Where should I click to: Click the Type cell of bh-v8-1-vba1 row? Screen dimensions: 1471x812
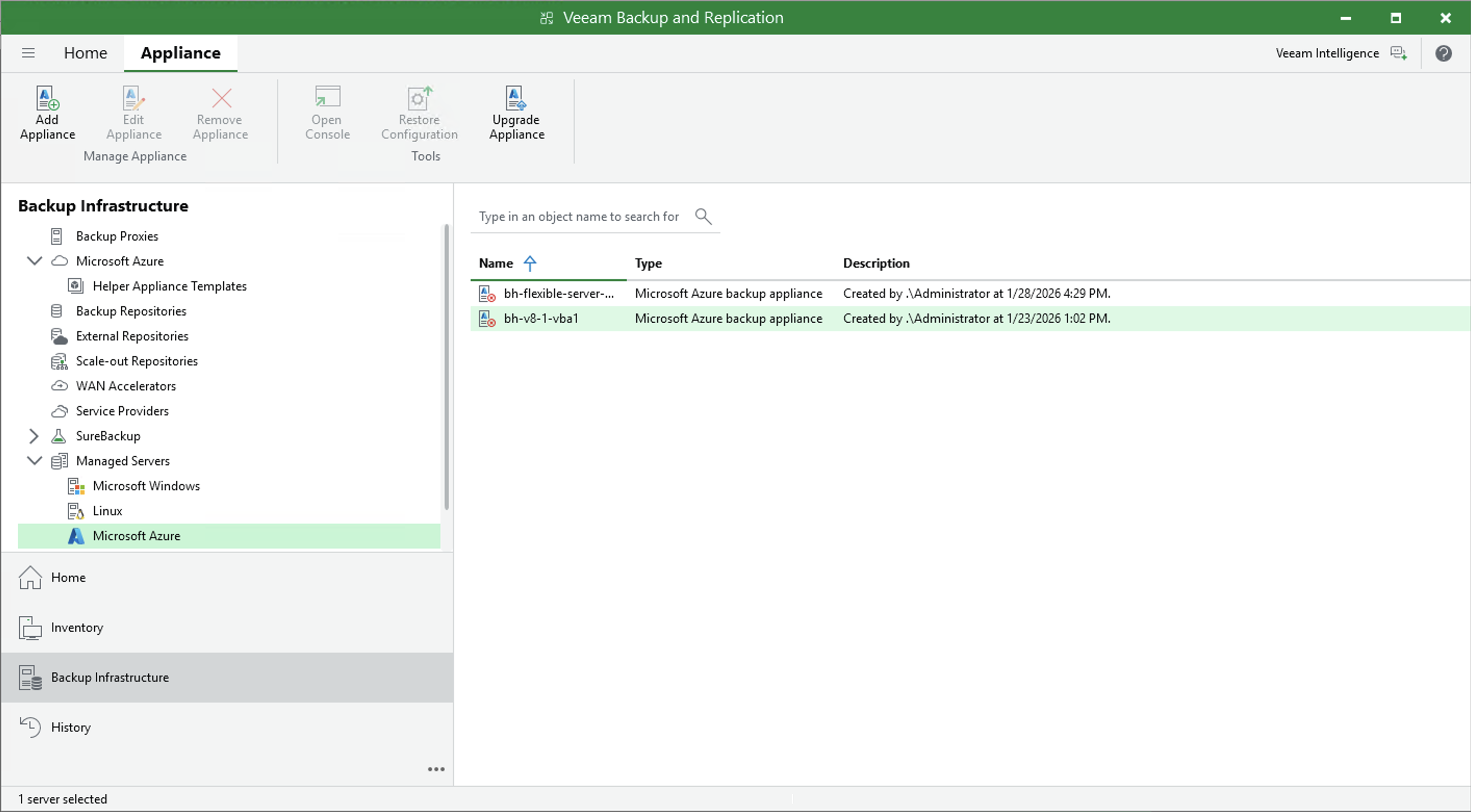(x=729, y=319)
